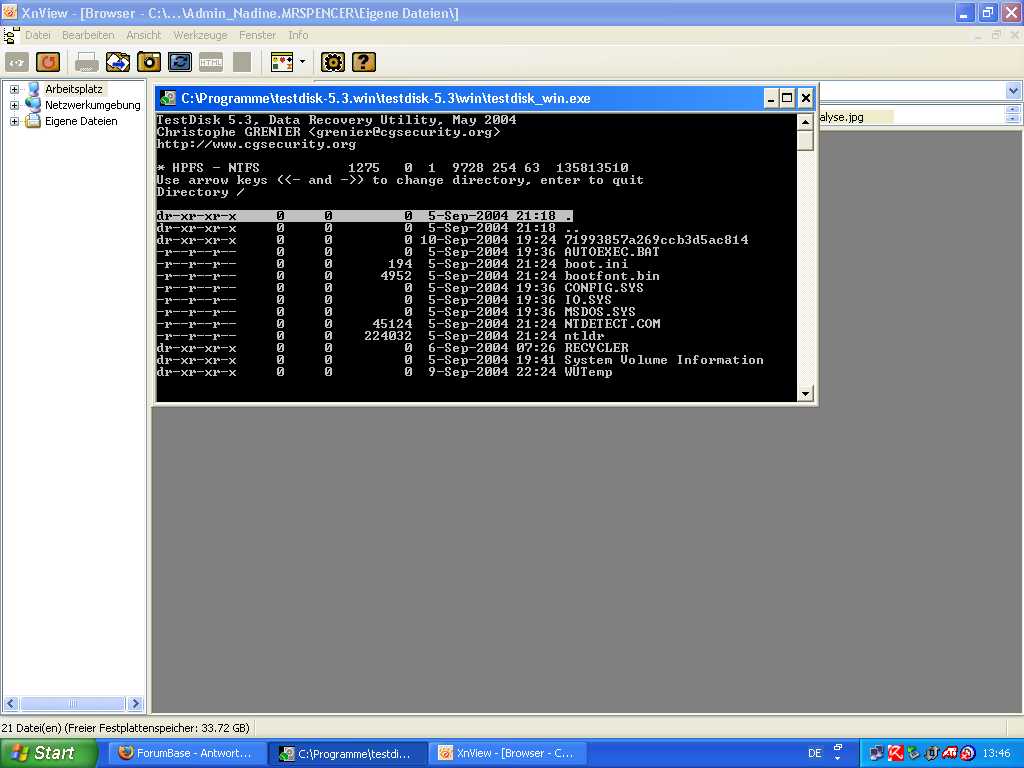
Task: Click the Eigene Dateien folder icon
Action: point(33,121)
